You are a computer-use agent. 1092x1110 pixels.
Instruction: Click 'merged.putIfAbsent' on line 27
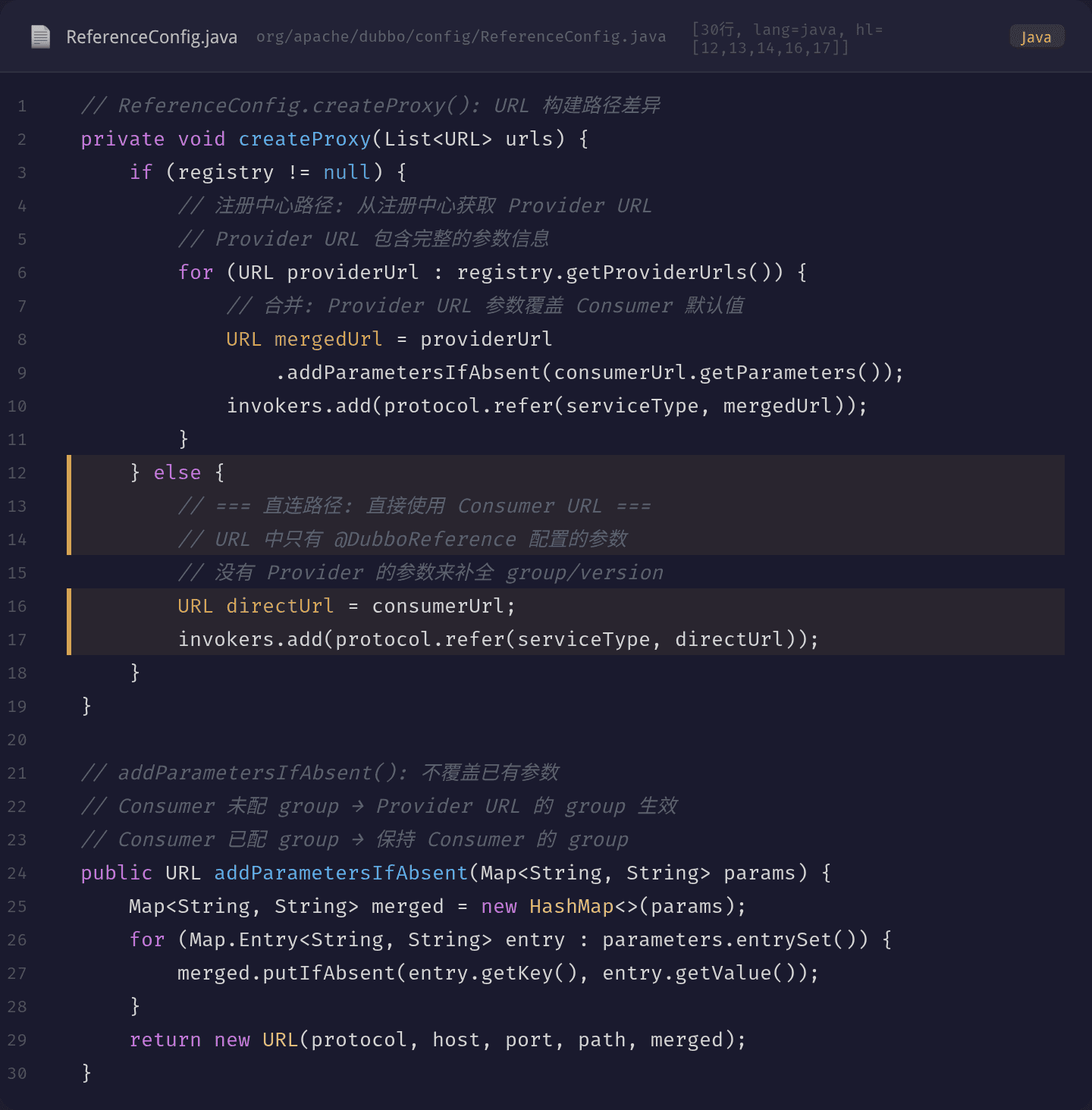point(498,973)
